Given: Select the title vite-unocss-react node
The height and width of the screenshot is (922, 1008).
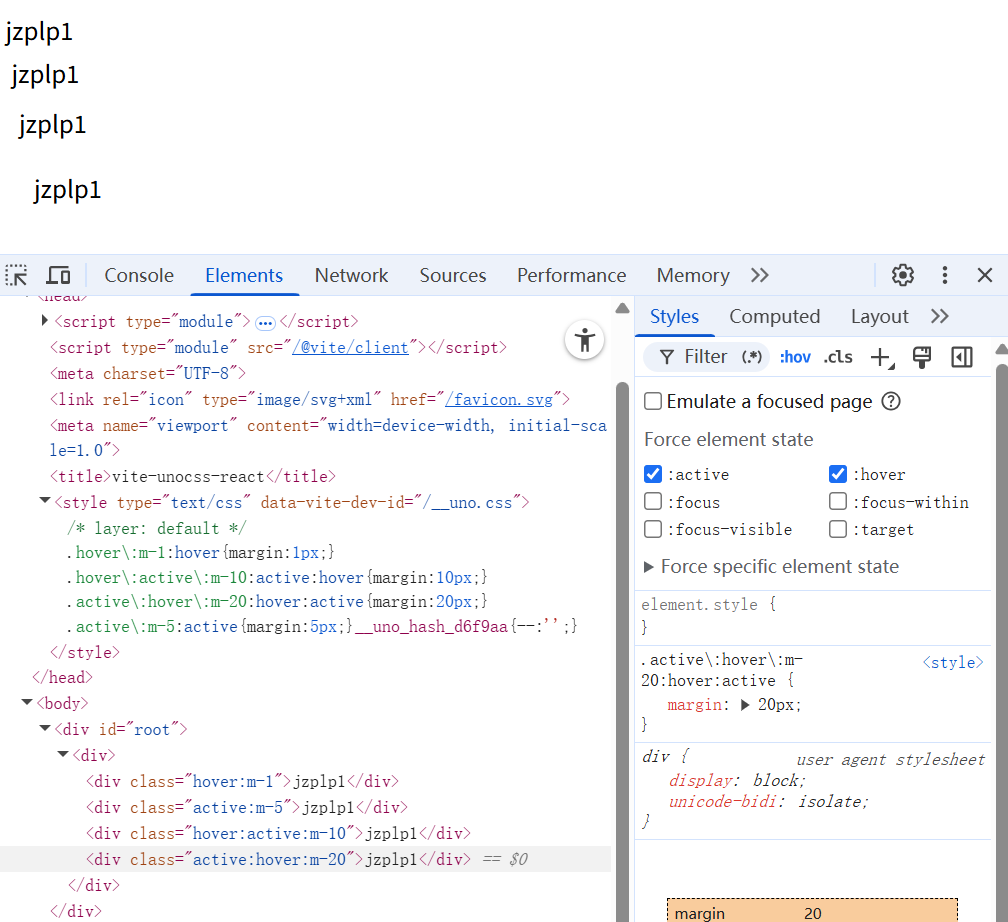Looking at the screenshot, I should (193, 476).
